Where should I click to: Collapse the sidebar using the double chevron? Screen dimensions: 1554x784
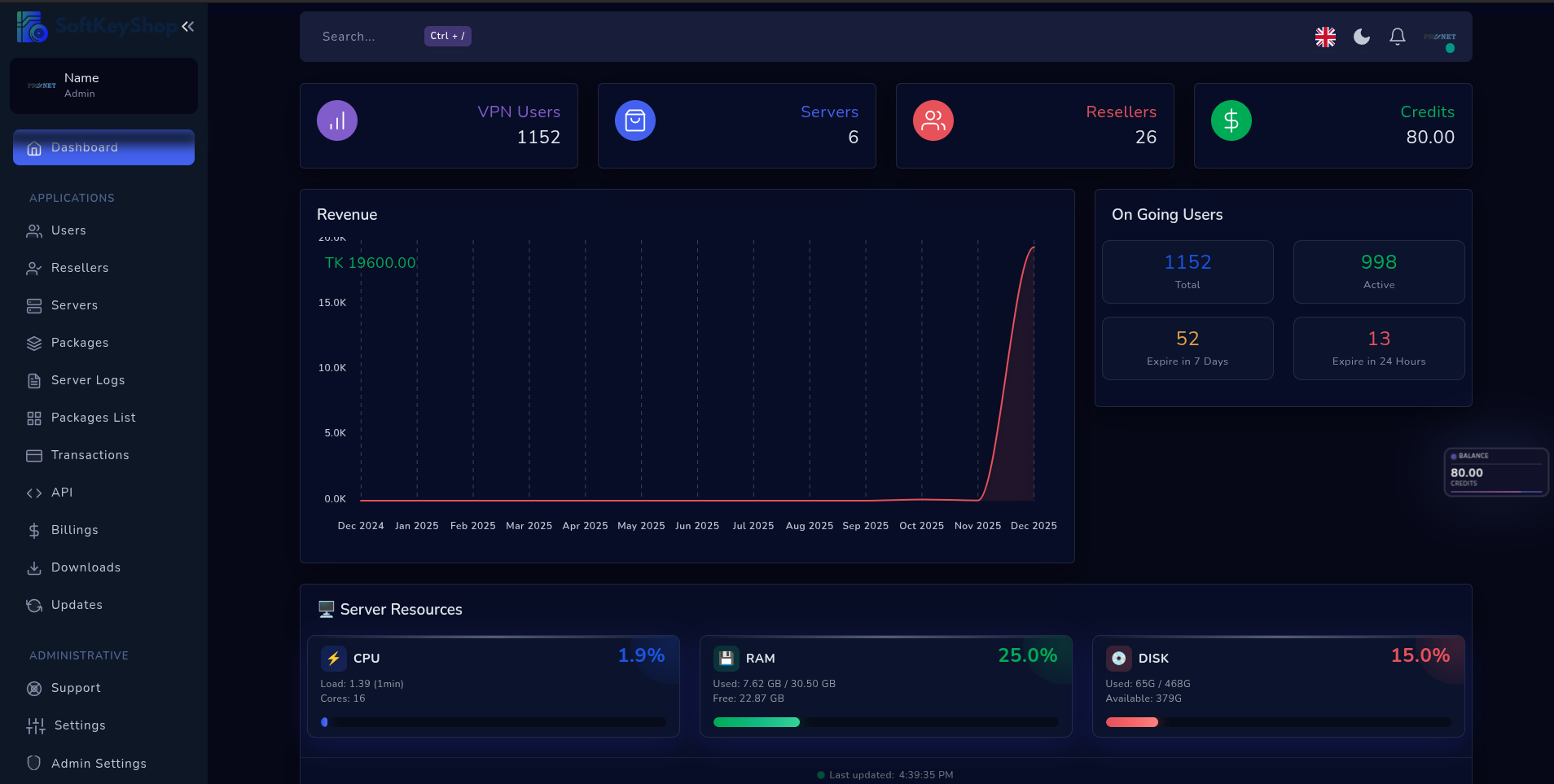pyautogui.click(x=188, y=26)
